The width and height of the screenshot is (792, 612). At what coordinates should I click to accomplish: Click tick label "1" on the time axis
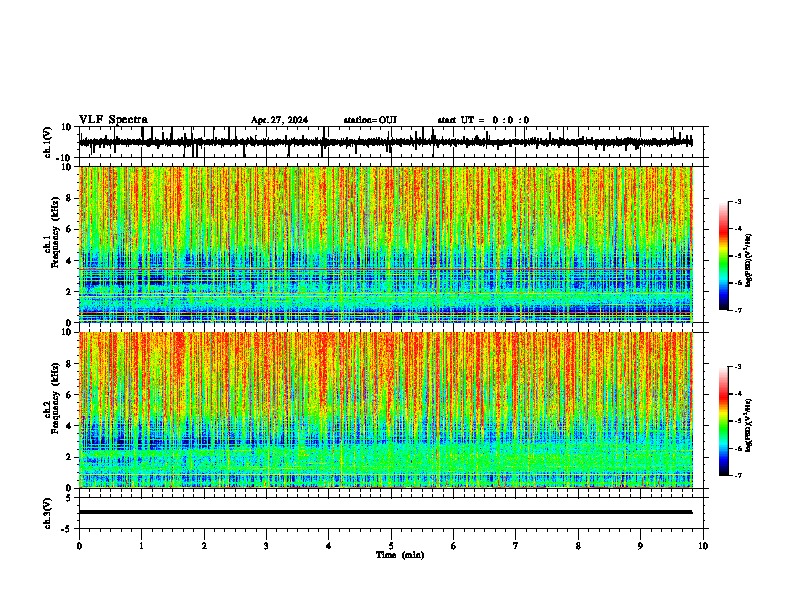(x=141, y=546)
